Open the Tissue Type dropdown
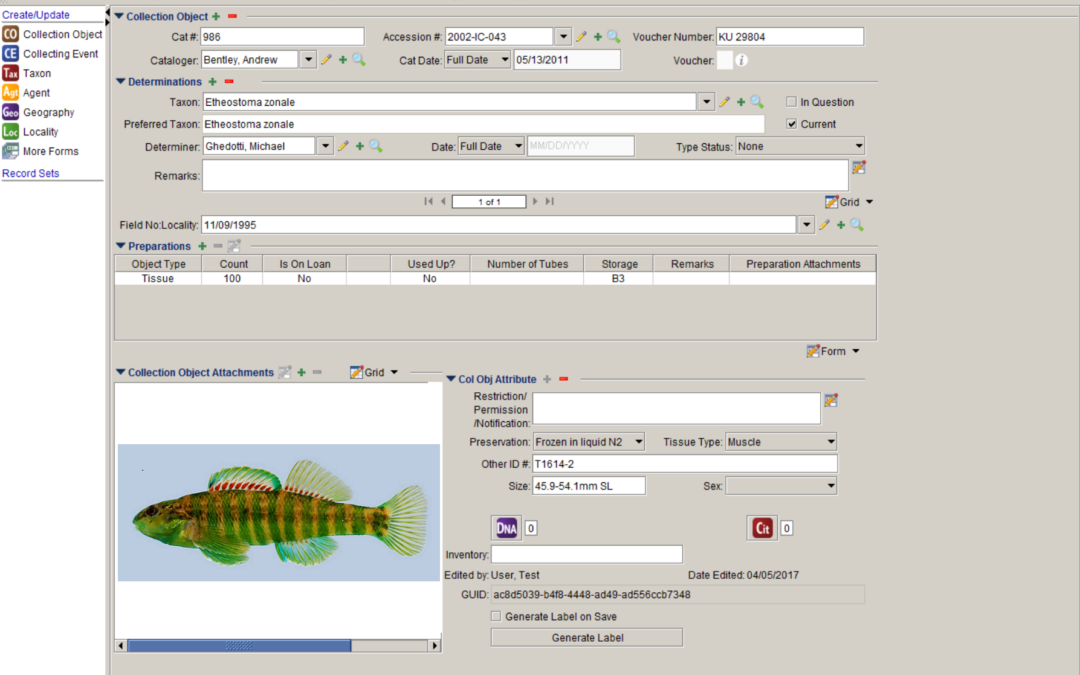 (781, 442)
